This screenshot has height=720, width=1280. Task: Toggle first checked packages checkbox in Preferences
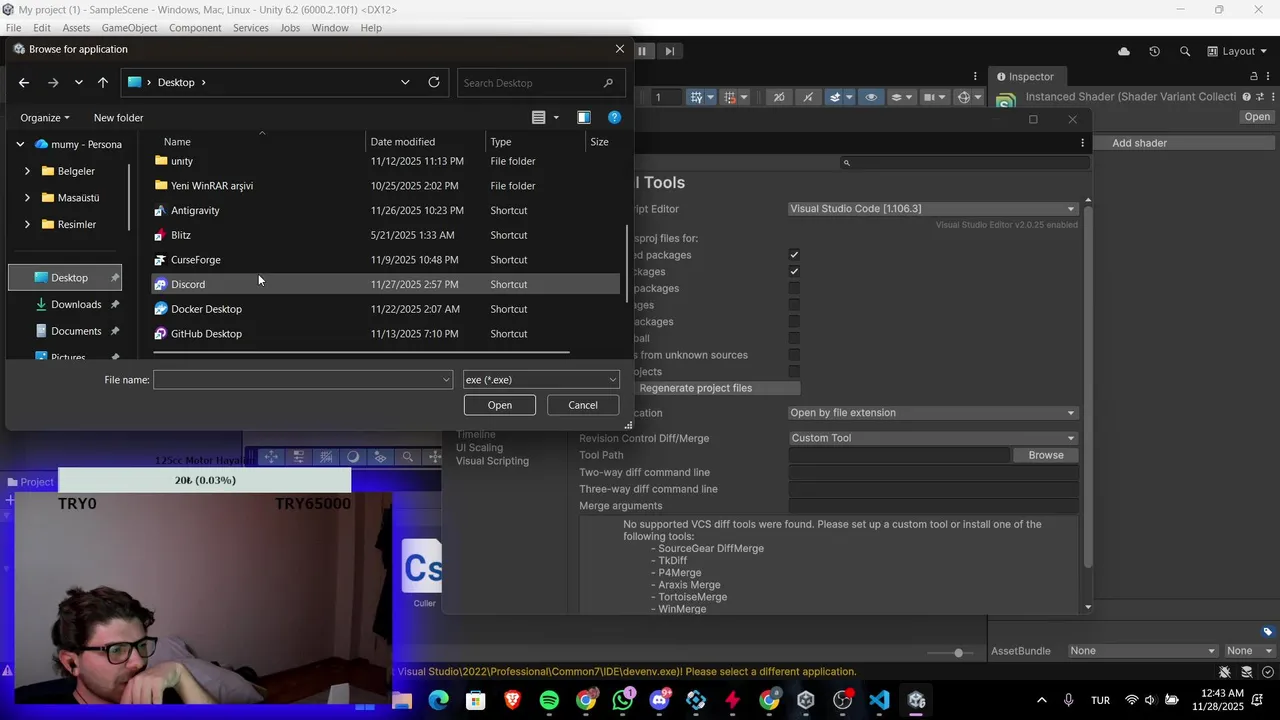click(794, 255)
